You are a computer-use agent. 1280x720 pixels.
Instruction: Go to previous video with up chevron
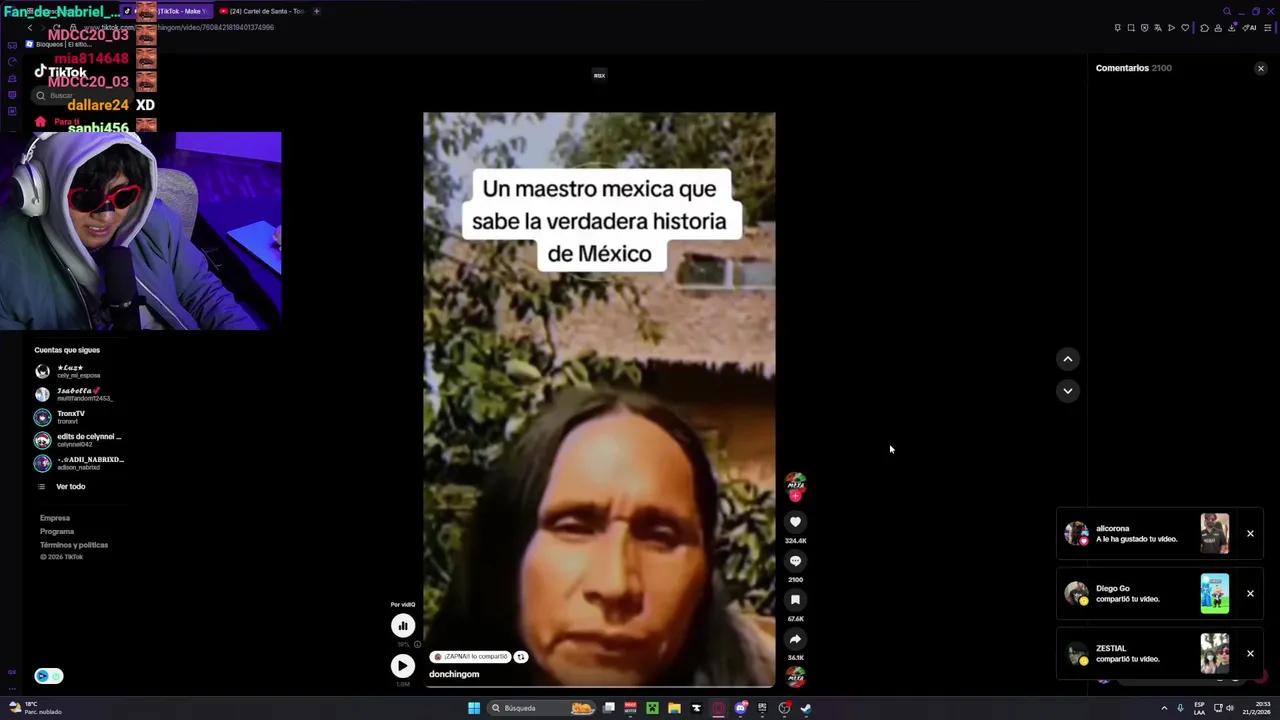click(x=1068, y=359)
